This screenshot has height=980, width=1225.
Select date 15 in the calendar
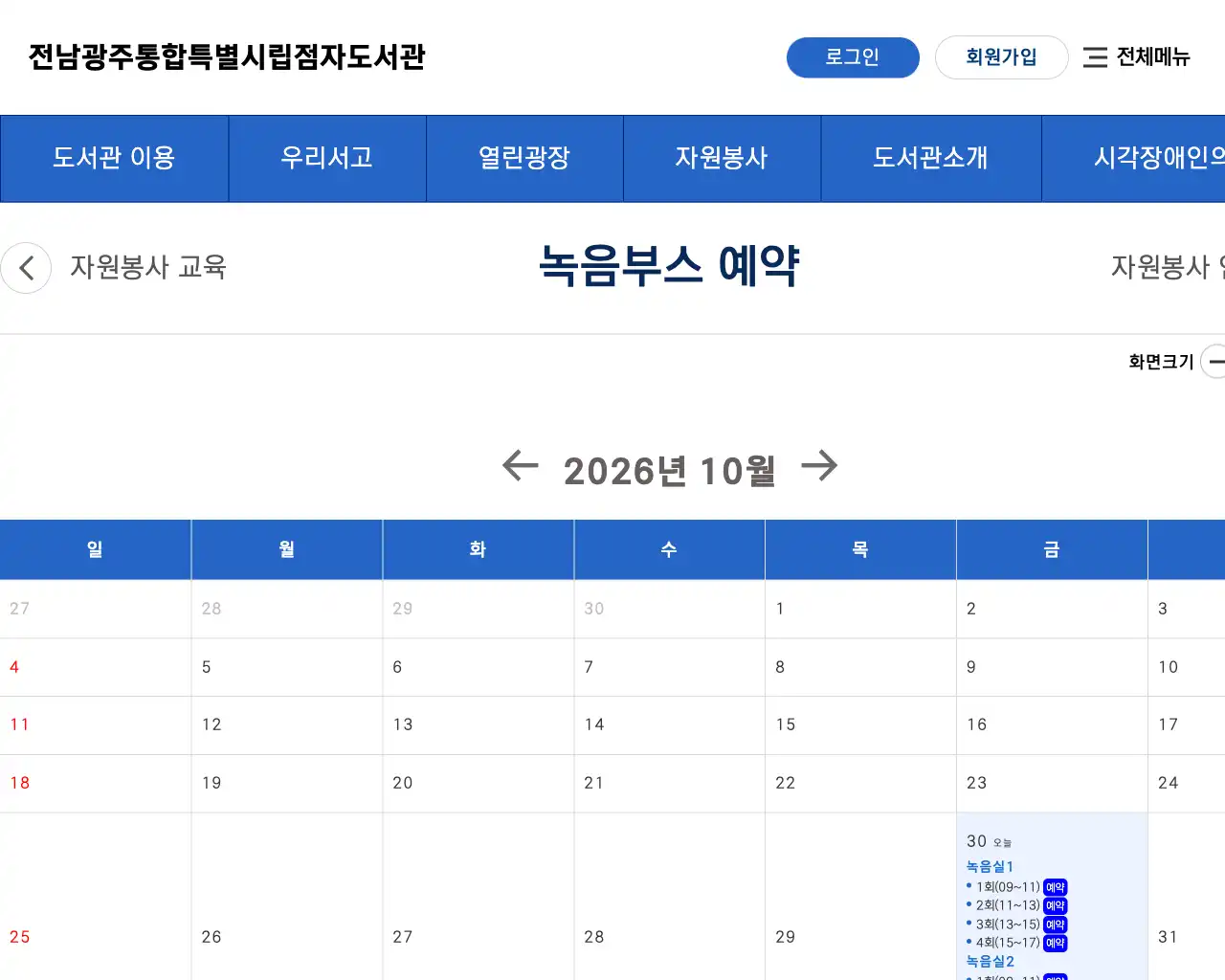(786, 724)
